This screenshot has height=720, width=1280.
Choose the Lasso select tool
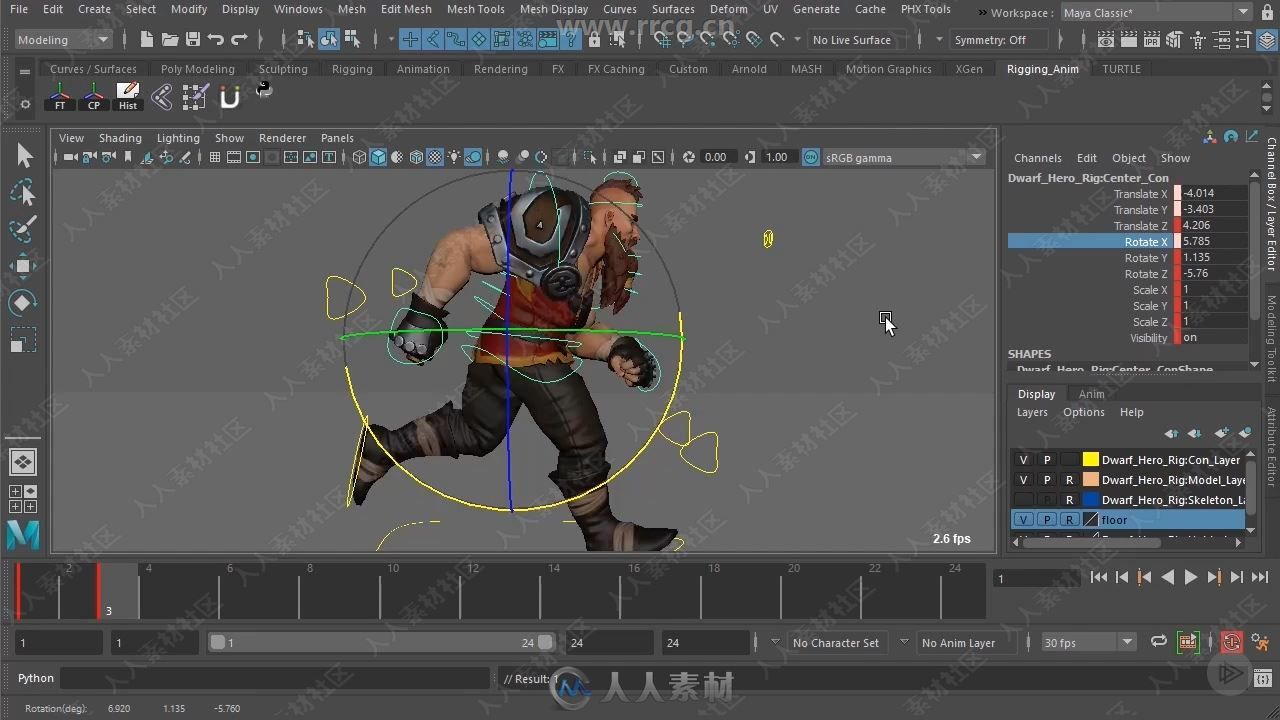(24, 193)
